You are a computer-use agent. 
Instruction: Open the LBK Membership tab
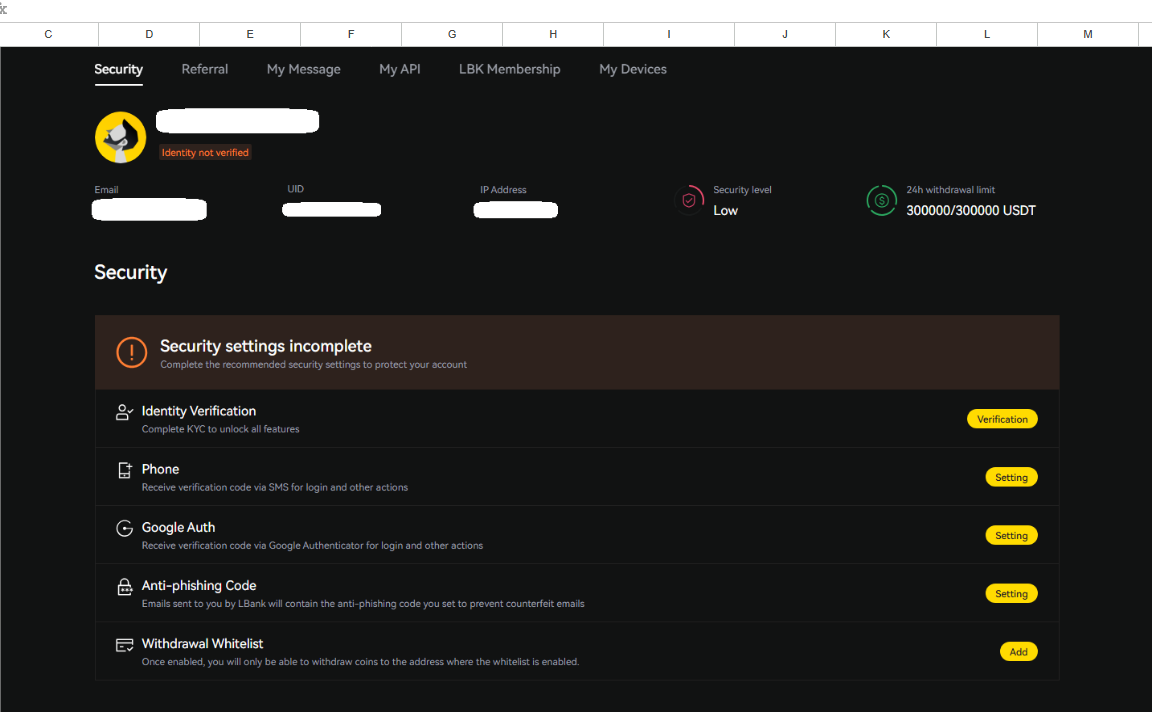tap(509, 69)
